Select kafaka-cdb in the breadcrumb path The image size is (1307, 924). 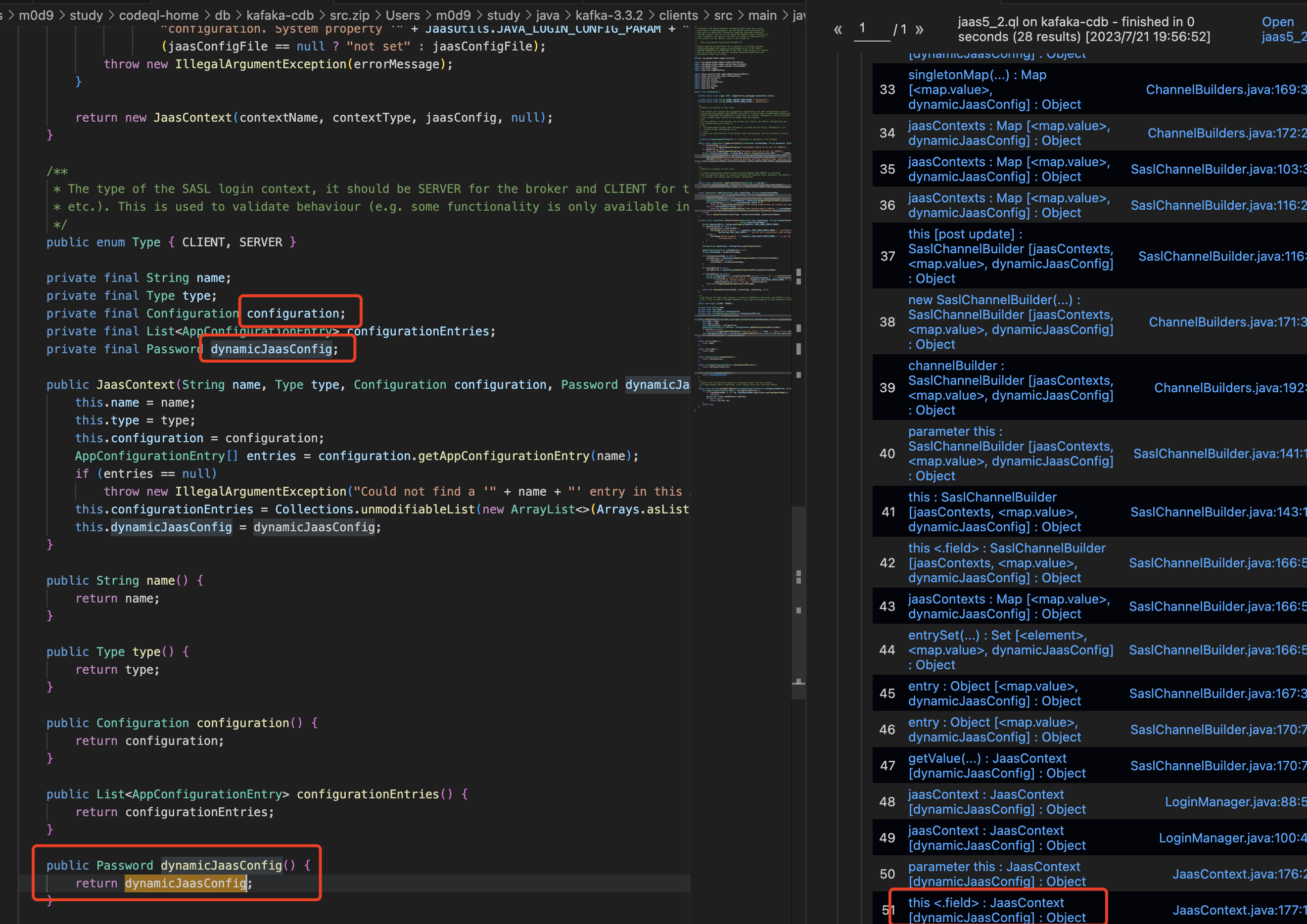pos(280,15)
